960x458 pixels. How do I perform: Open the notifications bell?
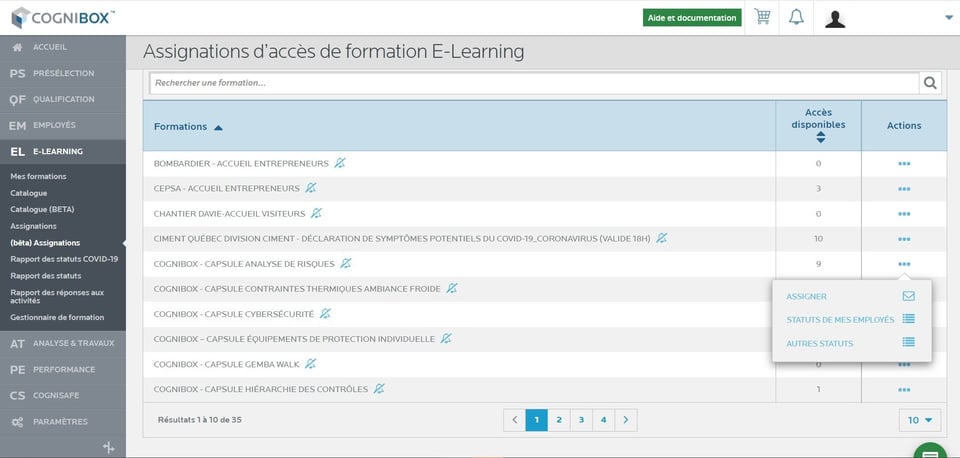796,17
